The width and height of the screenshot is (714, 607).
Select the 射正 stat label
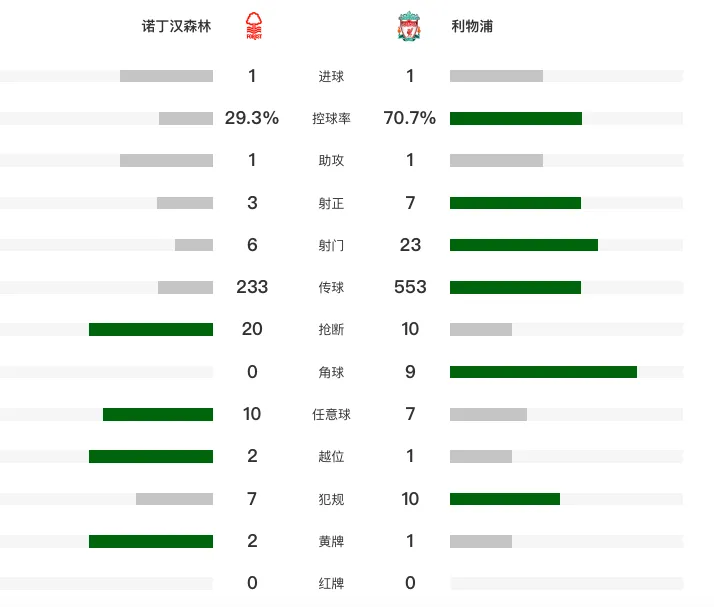click(331, 203)
